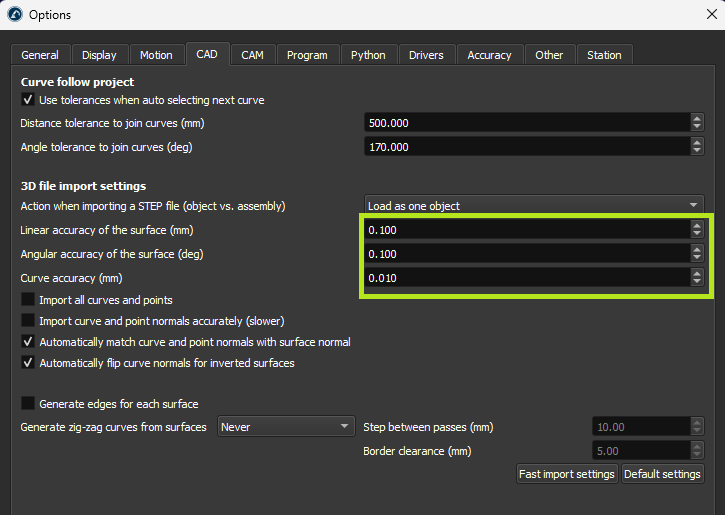Click the Border clearance (mm) label
This screenshot has width=725, height=515.
click(x=417, y=451)
